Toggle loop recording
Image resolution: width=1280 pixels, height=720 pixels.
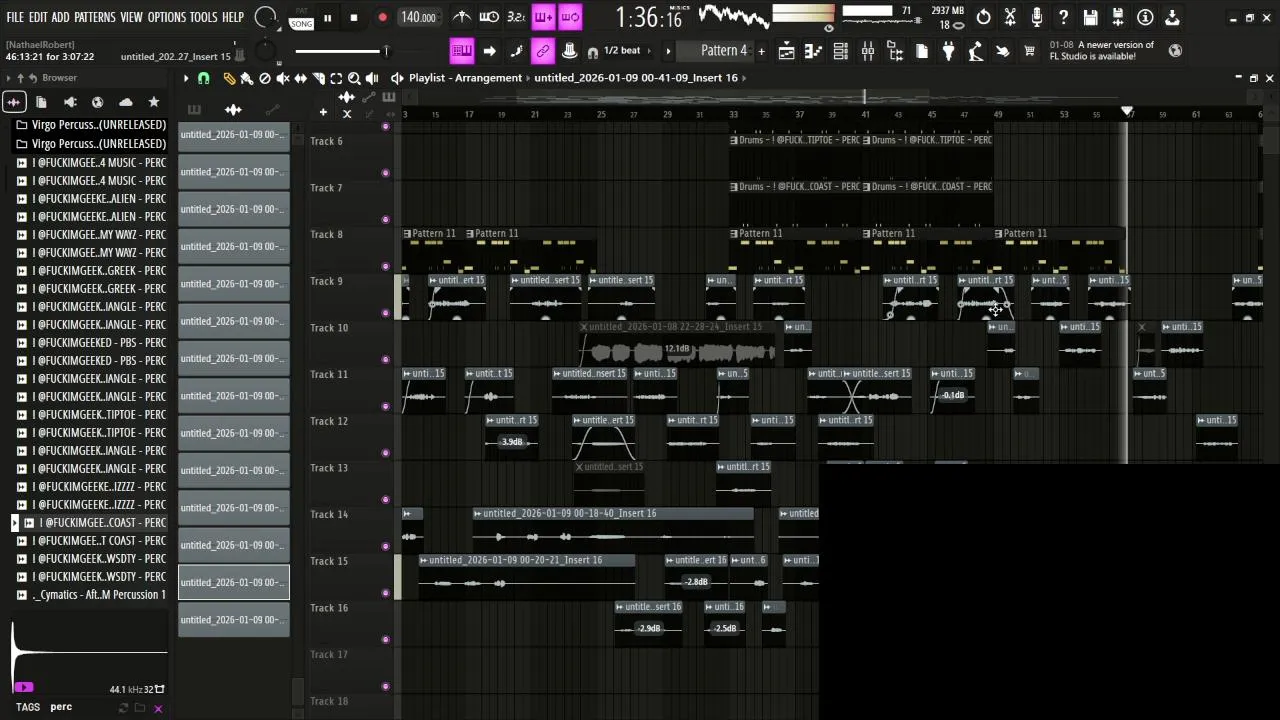tap(570, 17)
